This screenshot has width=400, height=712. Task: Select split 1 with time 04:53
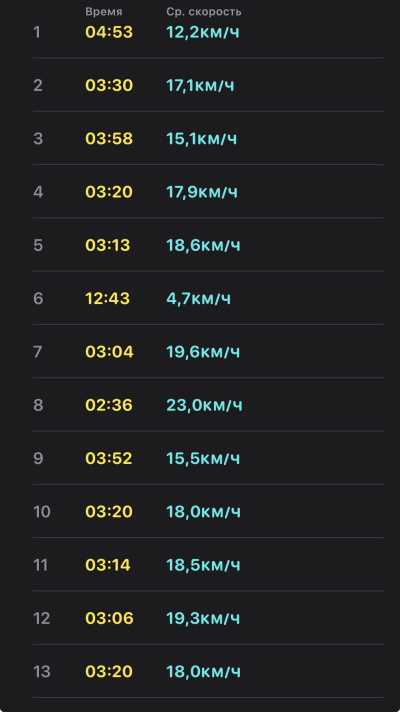[208, 32]
